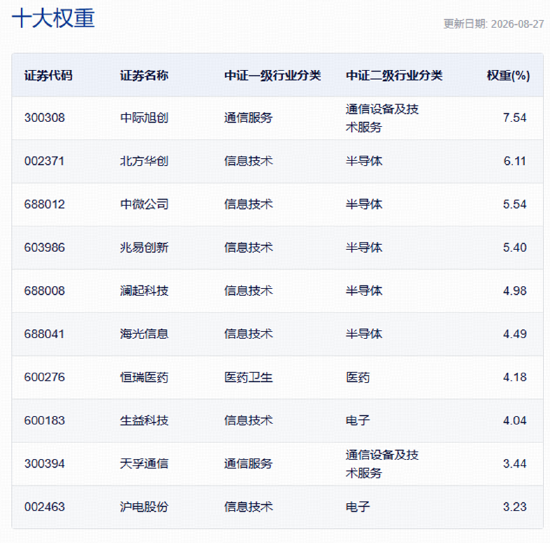This screenshot has width=550, height=543.
Task: Click 医药卫生 industry cell
Action: (248, 377)
